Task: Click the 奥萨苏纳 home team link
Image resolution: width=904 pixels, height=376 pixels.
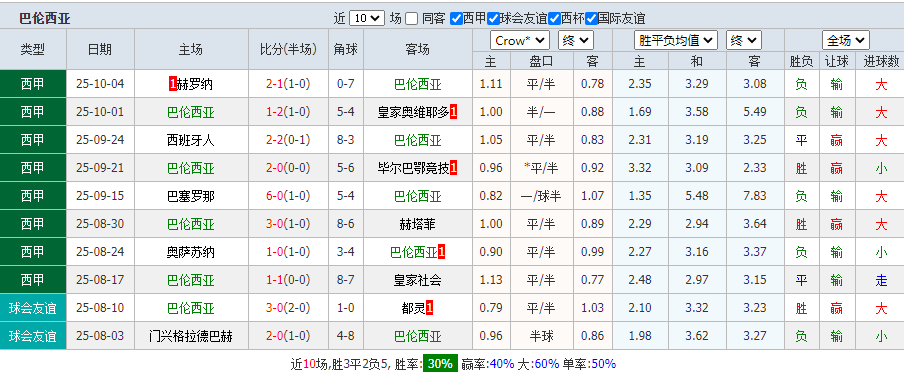Action: click(190, 253)
